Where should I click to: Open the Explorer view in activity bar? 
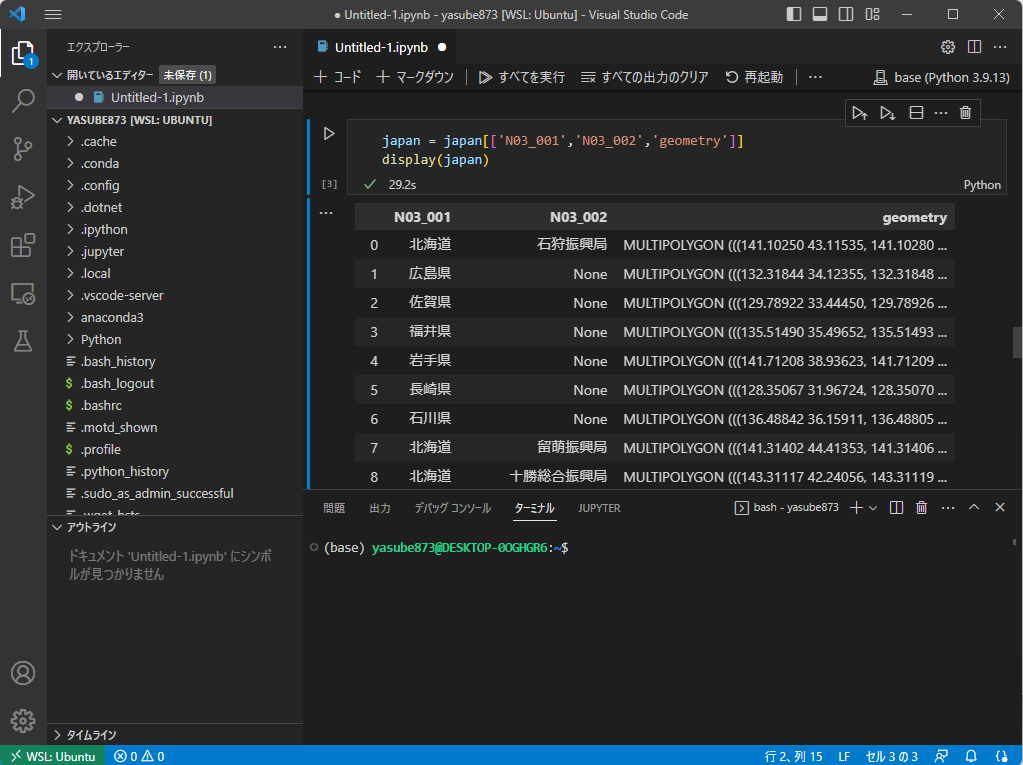23,53
